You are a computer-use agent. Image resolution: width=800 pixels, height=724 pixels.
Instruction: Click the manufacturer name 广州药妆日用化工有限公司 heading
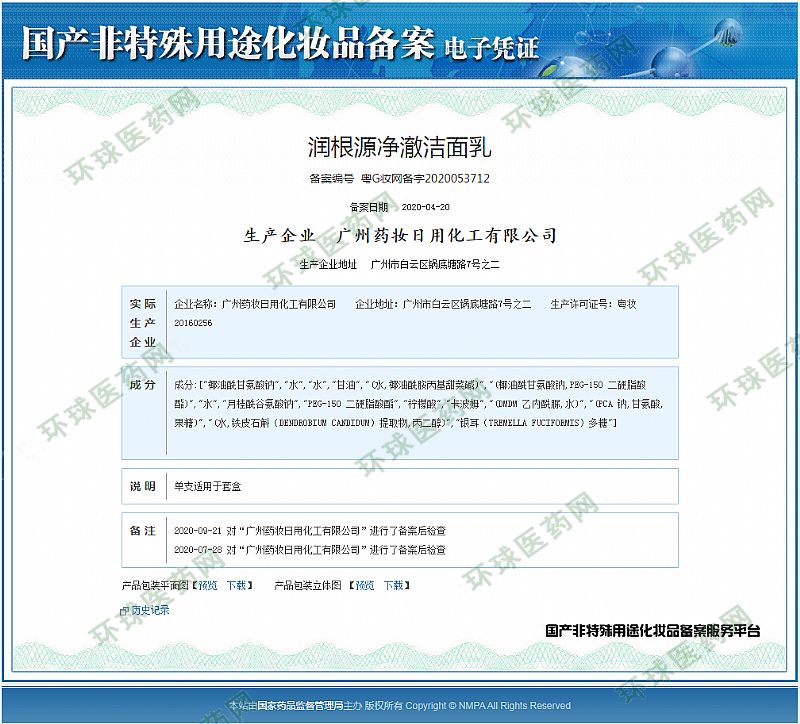click(447, 236)
